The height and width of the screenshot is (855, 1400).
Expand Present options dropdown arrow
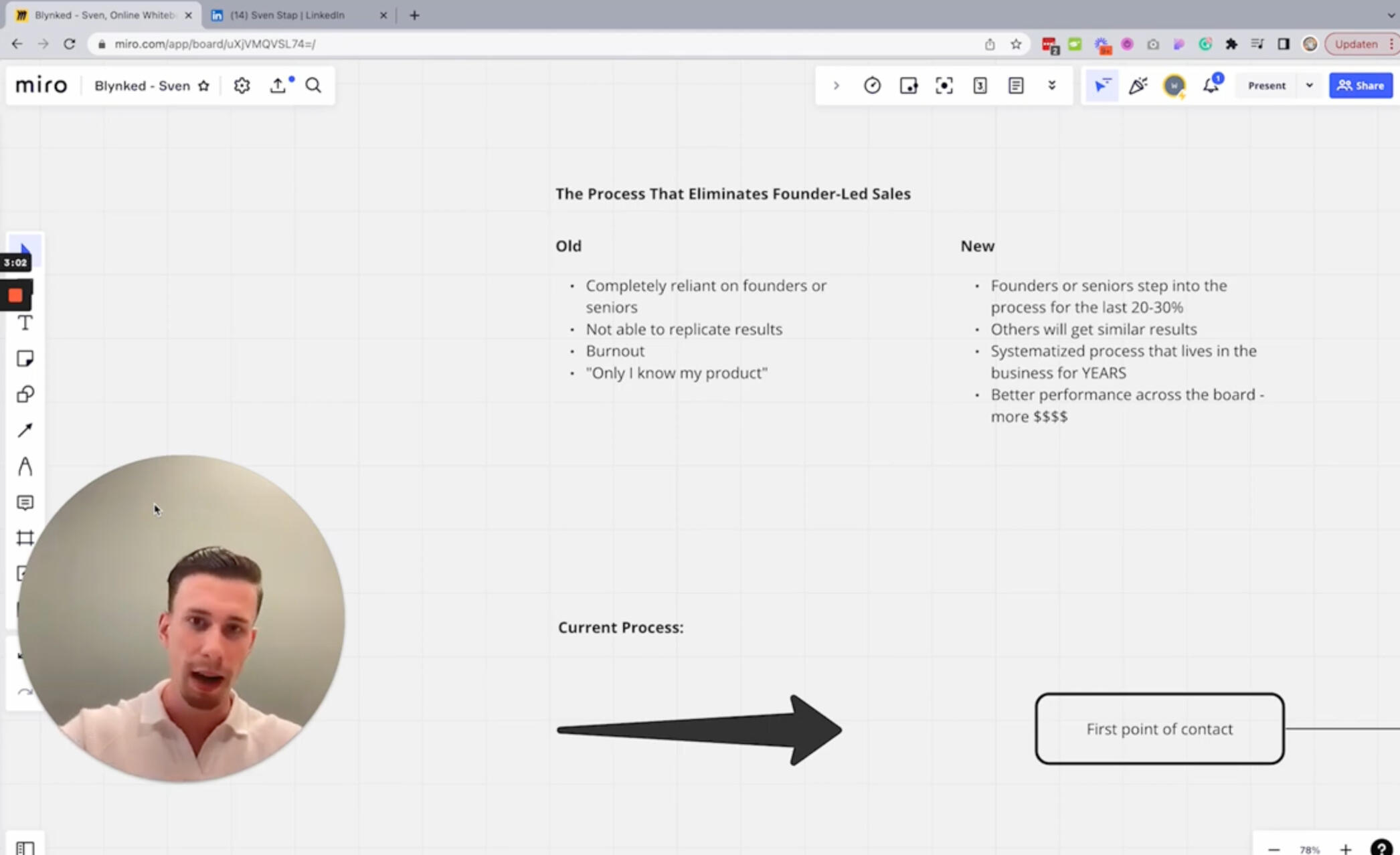[1309, 86]
